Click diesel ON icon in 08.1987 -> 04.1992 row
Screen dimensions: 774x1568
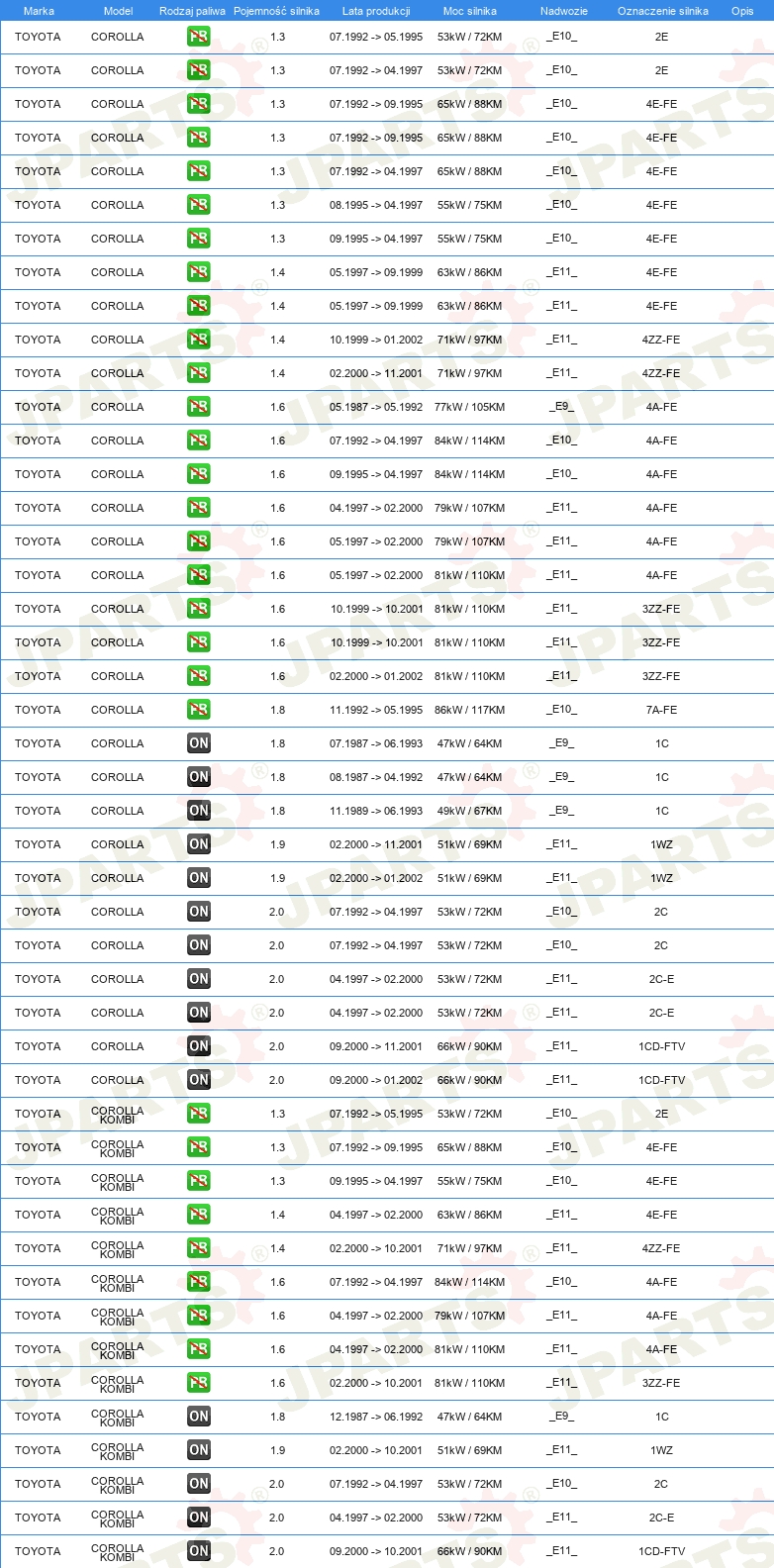tap(198, 777)
